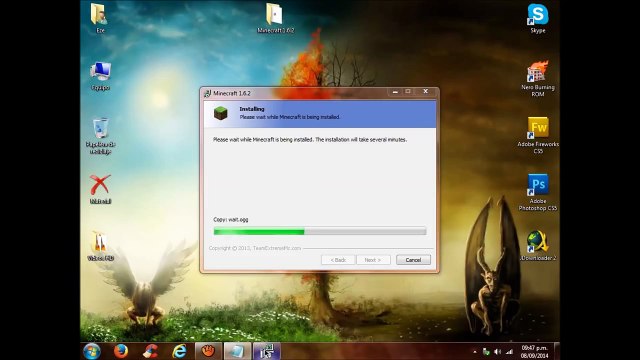Open CCleaner from the taskbar

pyautogui.click(x=150, y=351)
